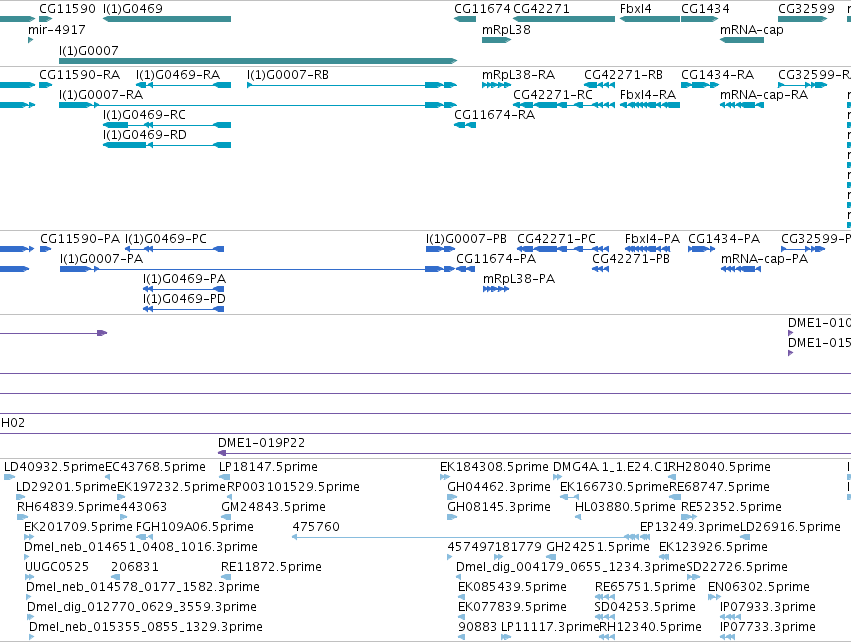Select EST EK085439.5prime
The height and width of the screenshot is (642, 851).
point(512,587)
